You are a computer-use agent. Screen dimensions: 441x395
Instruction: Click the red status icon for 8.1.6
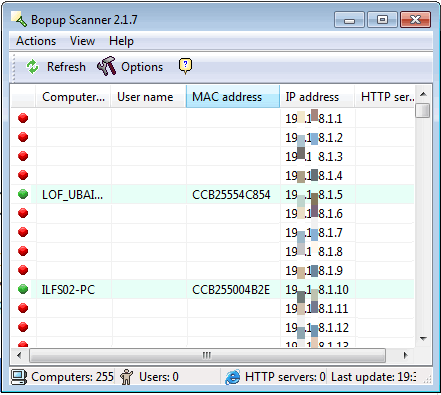point(23,213)
